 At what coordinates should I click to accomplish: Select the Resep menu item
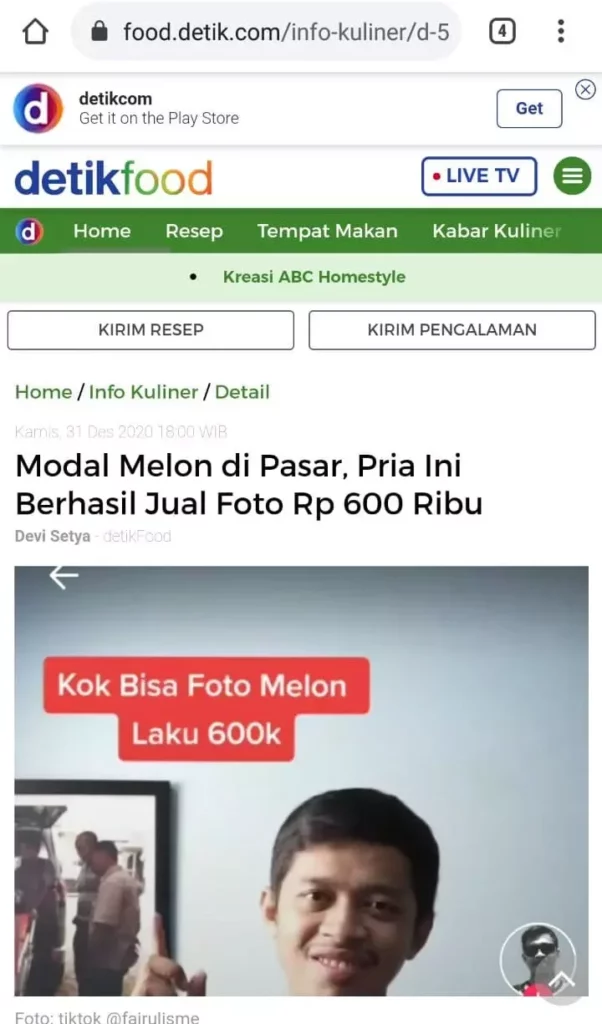tap(194, 231)
